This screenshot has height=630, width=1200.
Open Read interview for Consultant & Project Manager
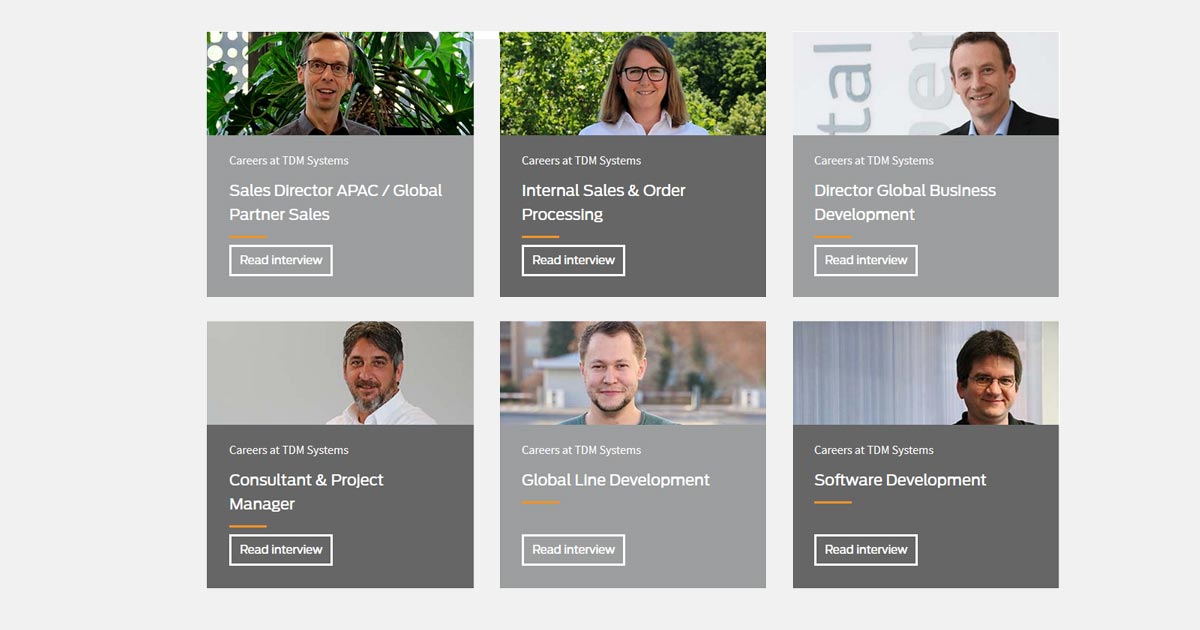[281, 550]
